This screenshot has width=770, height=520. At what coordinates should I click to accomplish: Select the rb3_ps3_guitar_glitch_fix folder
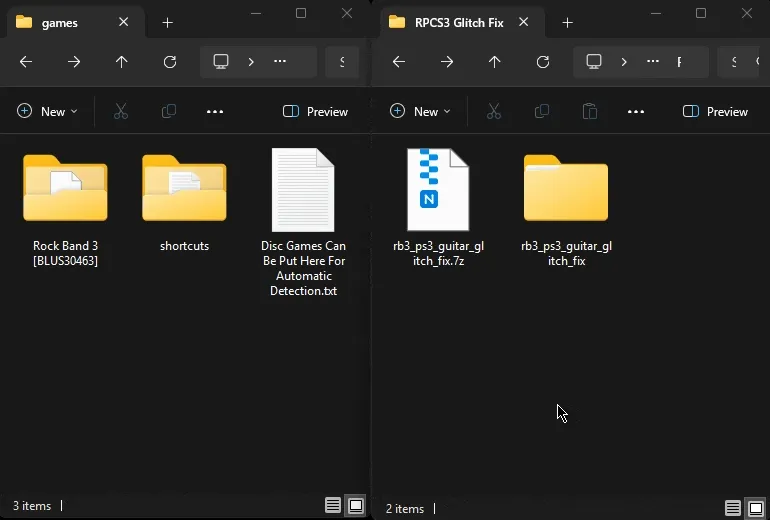coord(566,210)
